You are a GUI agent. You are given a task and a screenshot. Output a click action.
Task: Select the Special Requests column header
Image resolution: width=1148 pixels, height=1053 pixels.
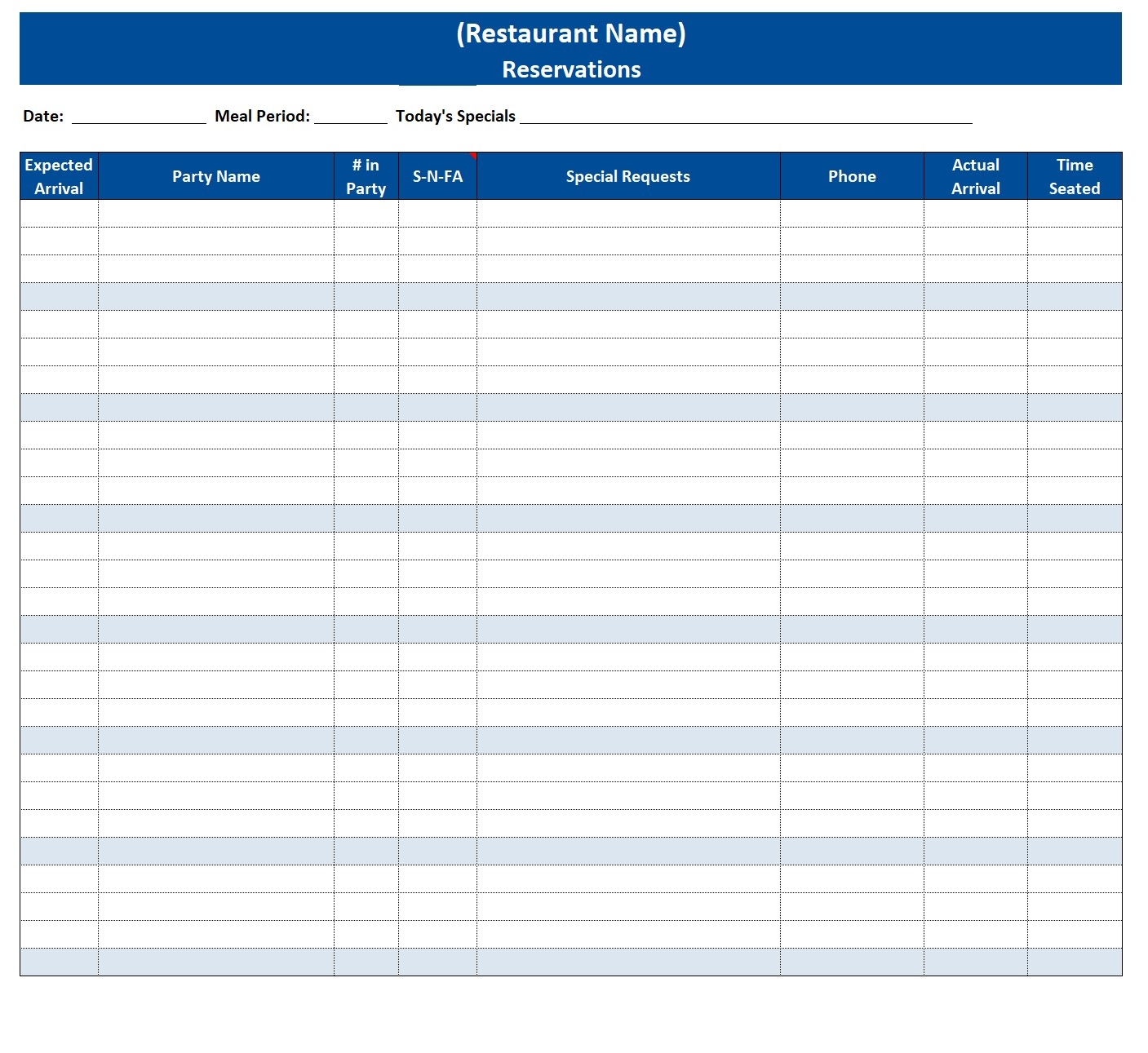coord(628,175)
